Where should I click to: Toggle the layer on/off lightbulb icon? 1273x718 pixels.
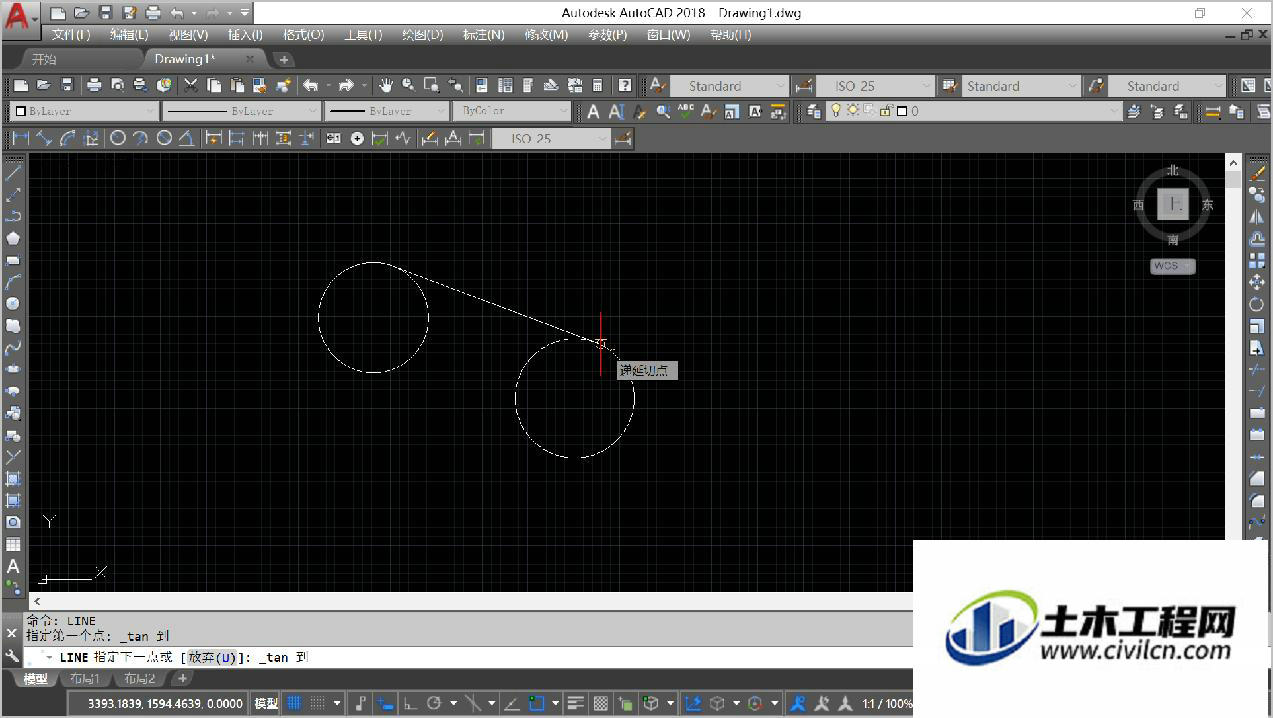point(836,111)
